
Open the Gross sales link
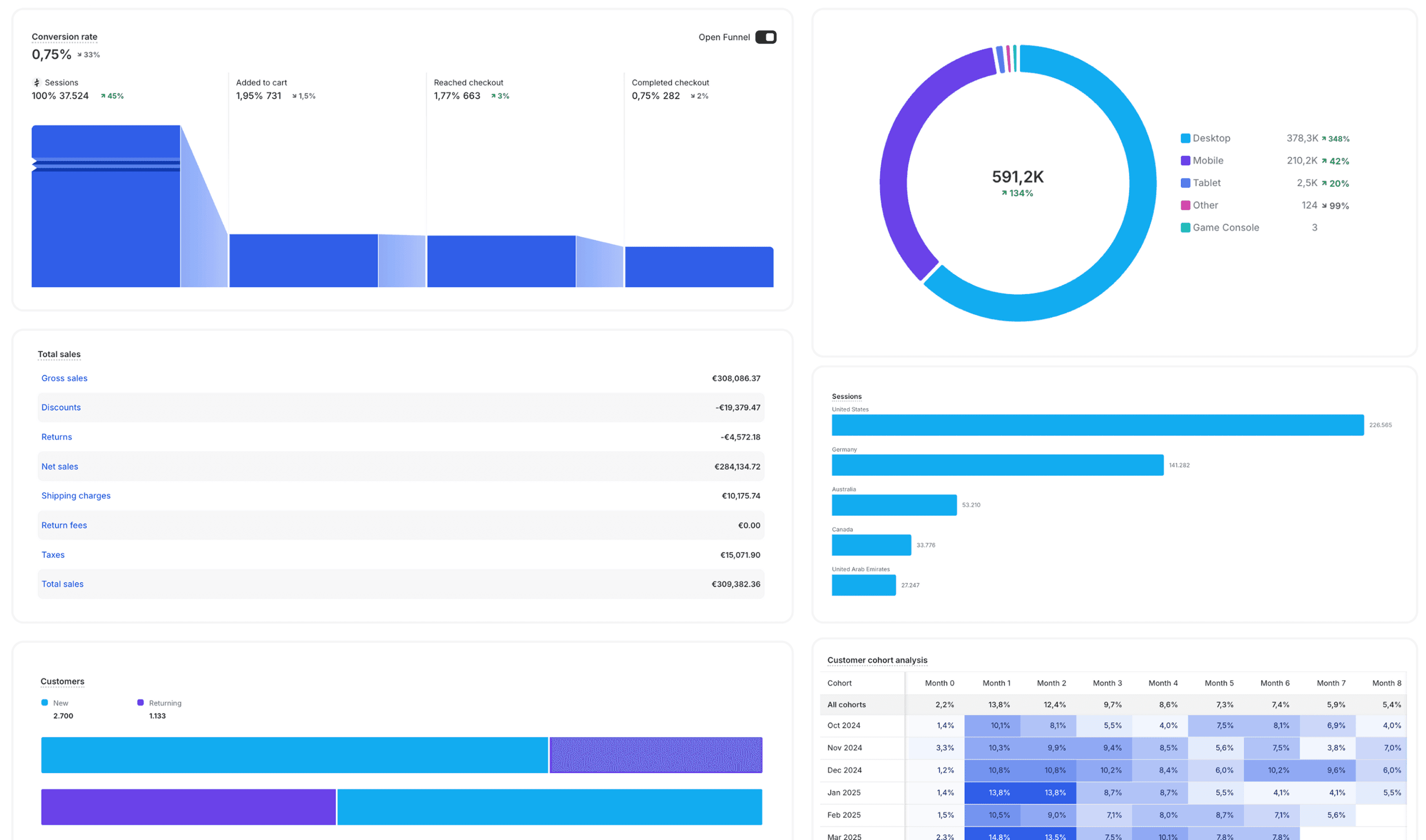click(65, 378)
